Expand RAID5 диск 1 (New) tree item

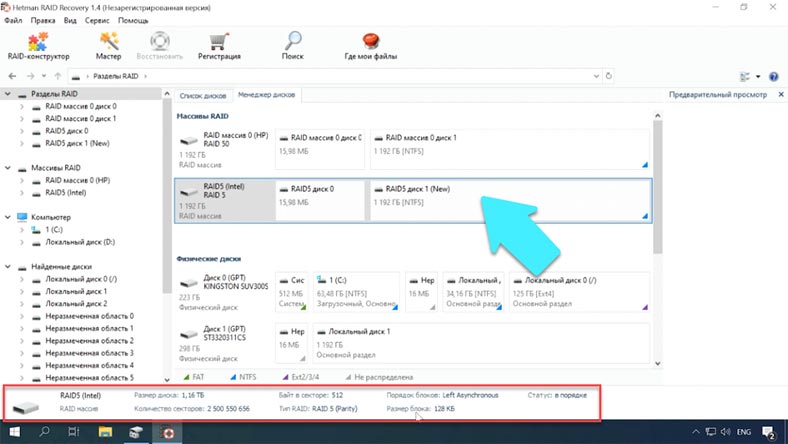[22, 143]
